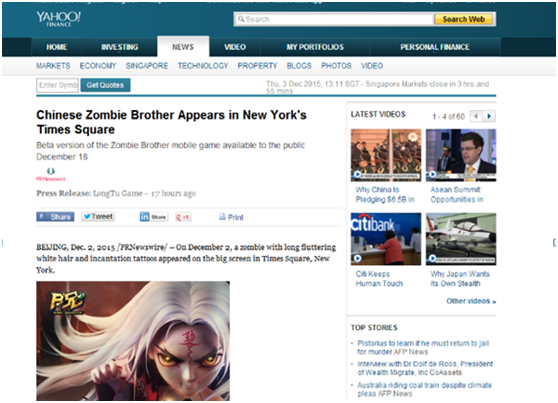This screenshot has height=403, width=558.
Task: Click the Yahoo Finance logo
Action: 59,19
